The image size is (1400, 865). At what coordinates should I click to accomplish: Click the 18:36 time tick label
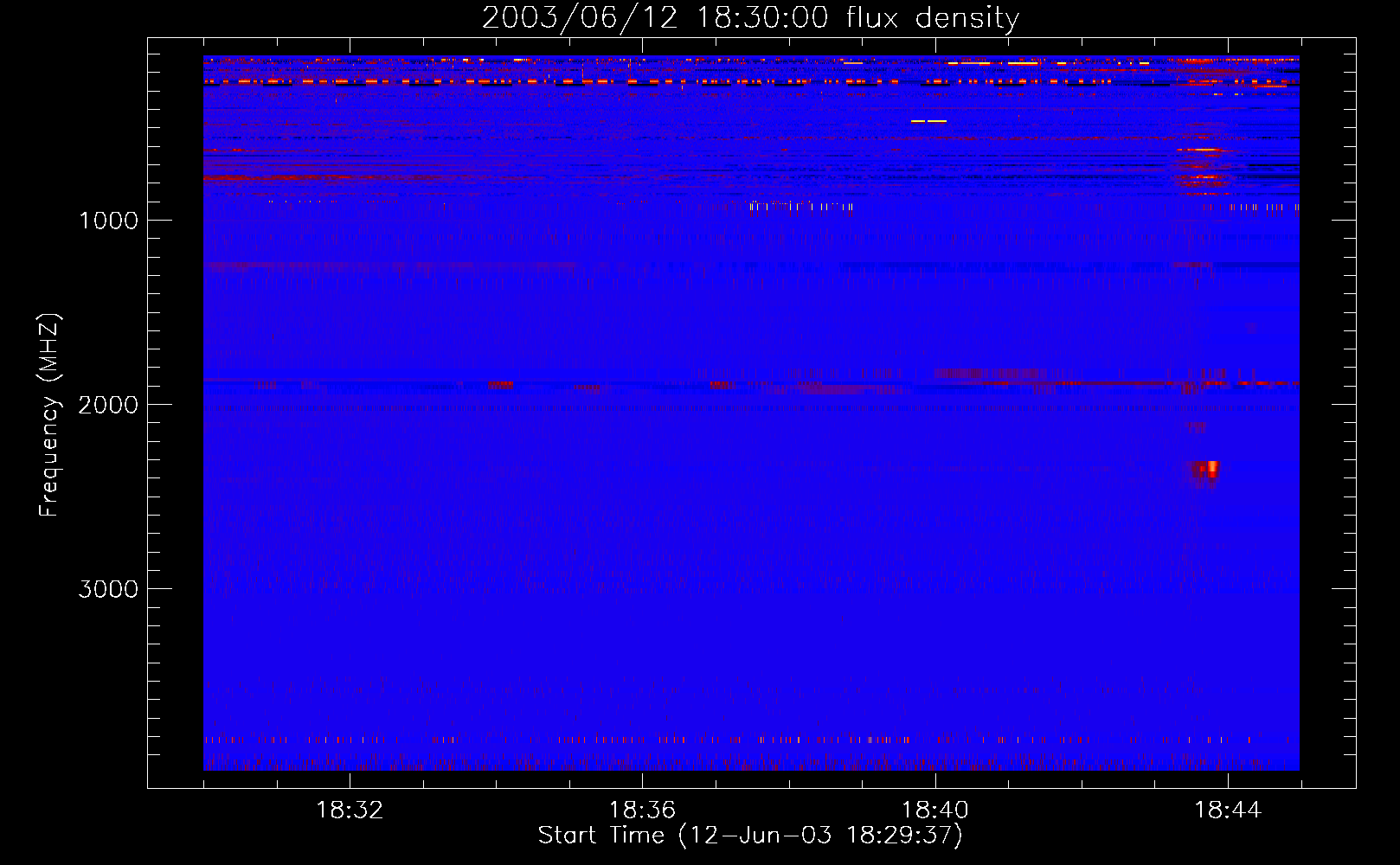(x=642, y=811)
